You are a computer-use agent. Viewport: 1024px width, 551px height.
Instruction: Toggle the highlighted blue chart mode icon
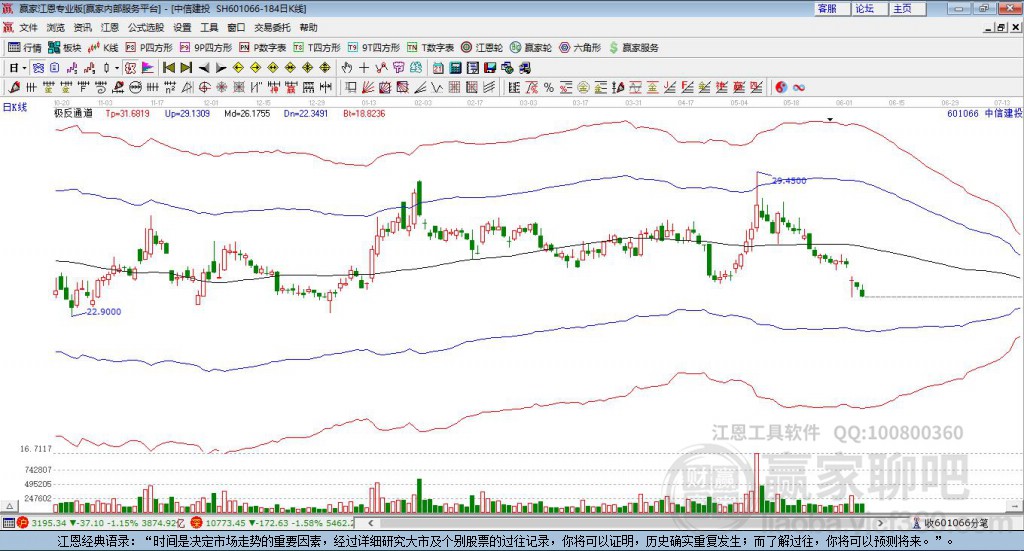click(x=38, y=68)
